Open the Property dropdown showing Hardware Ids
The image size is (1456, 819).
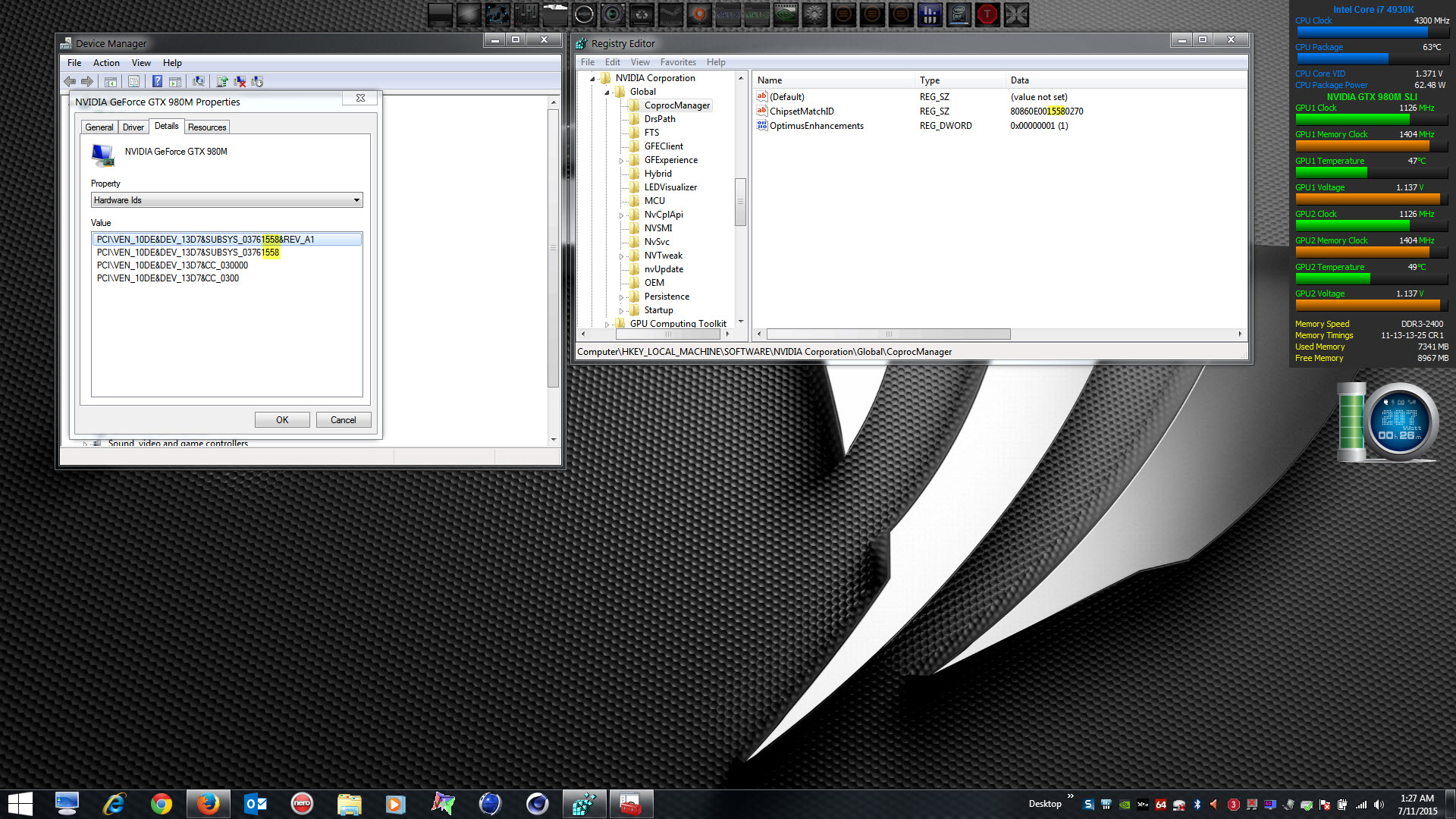pyautogui.click(x=227, y=200)
